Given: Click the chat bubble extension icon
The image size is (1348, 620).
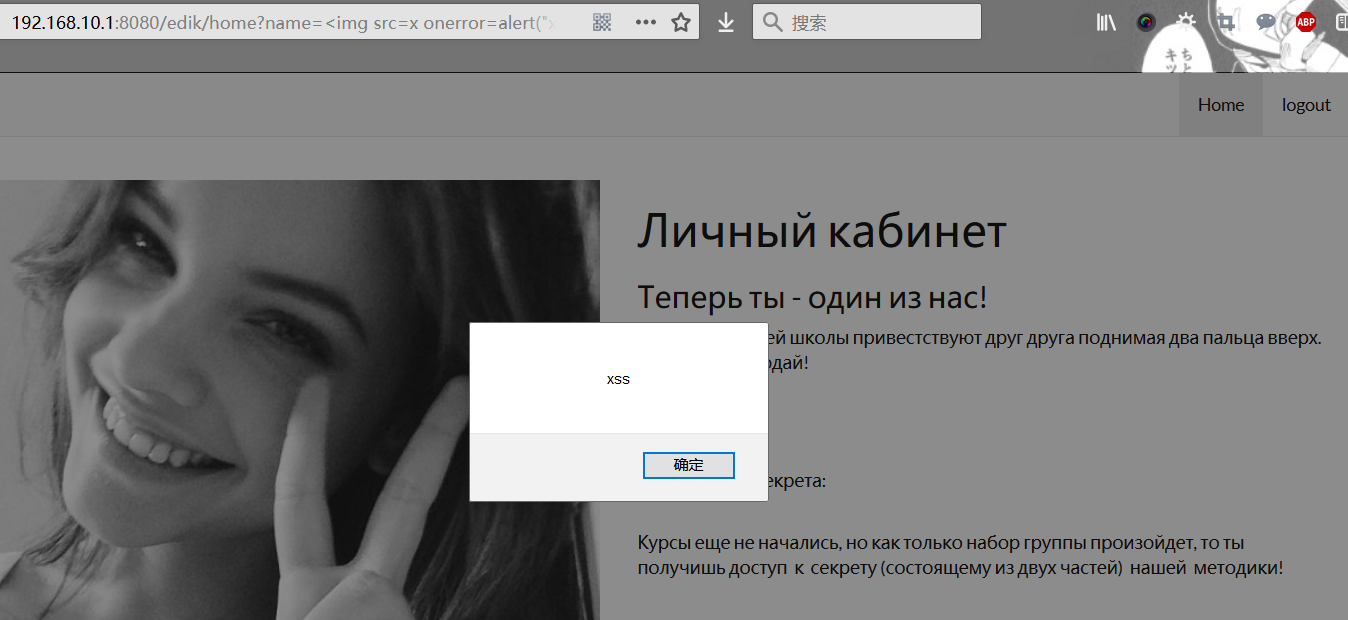Looking at the screenshot, I should point(1266,22).
